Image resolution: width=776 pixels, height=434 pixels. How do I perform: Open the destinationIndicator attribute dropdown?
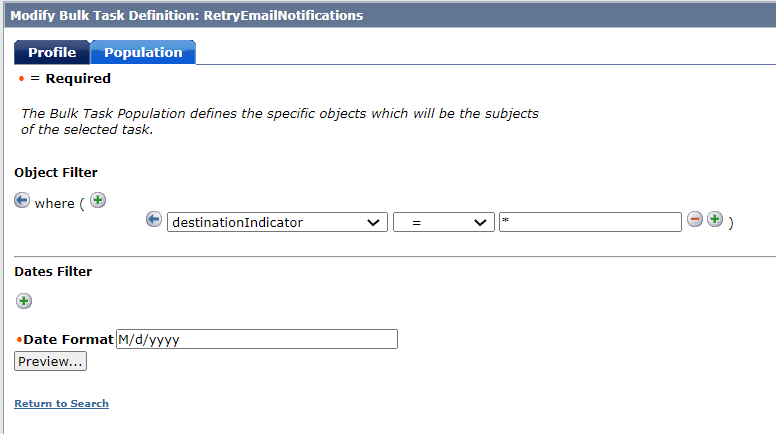(277, 222)
